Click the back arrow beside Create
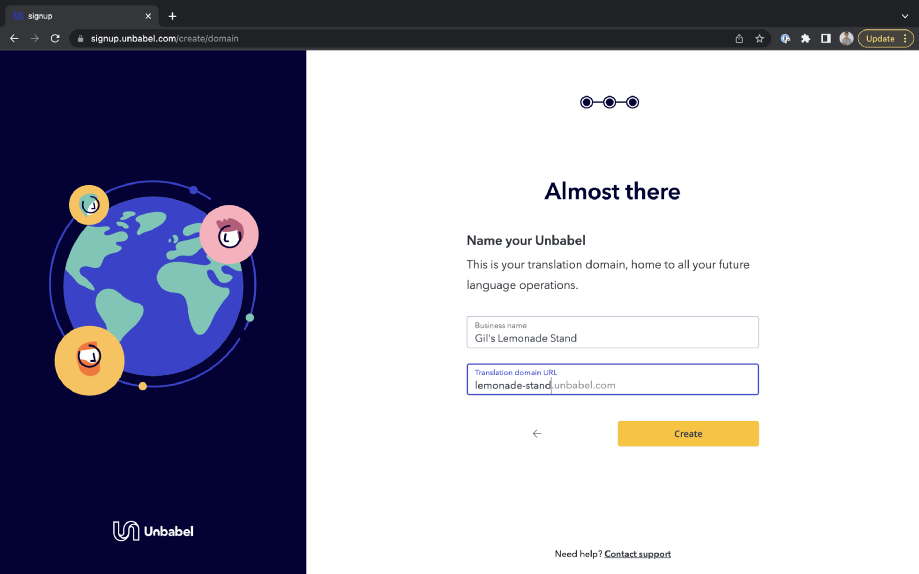The image size is (919, 574). [x=537, y=433]
